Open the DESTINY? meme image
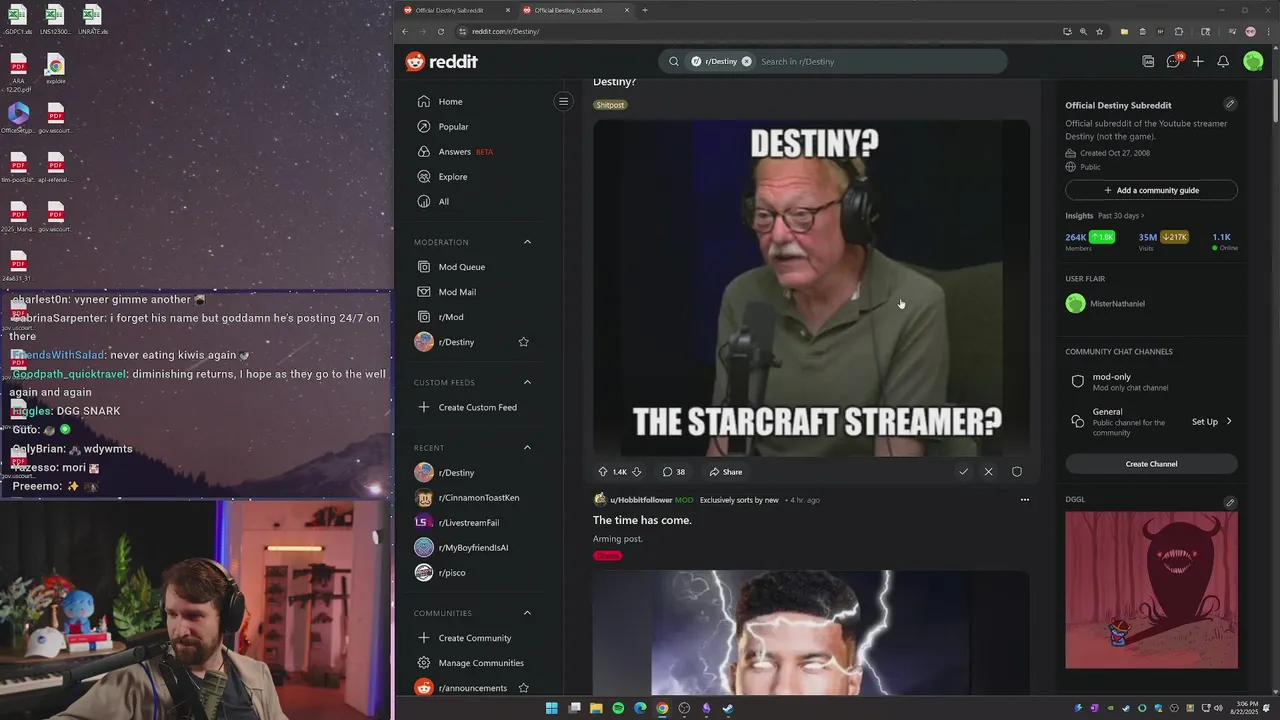 (x=811, y=288)
